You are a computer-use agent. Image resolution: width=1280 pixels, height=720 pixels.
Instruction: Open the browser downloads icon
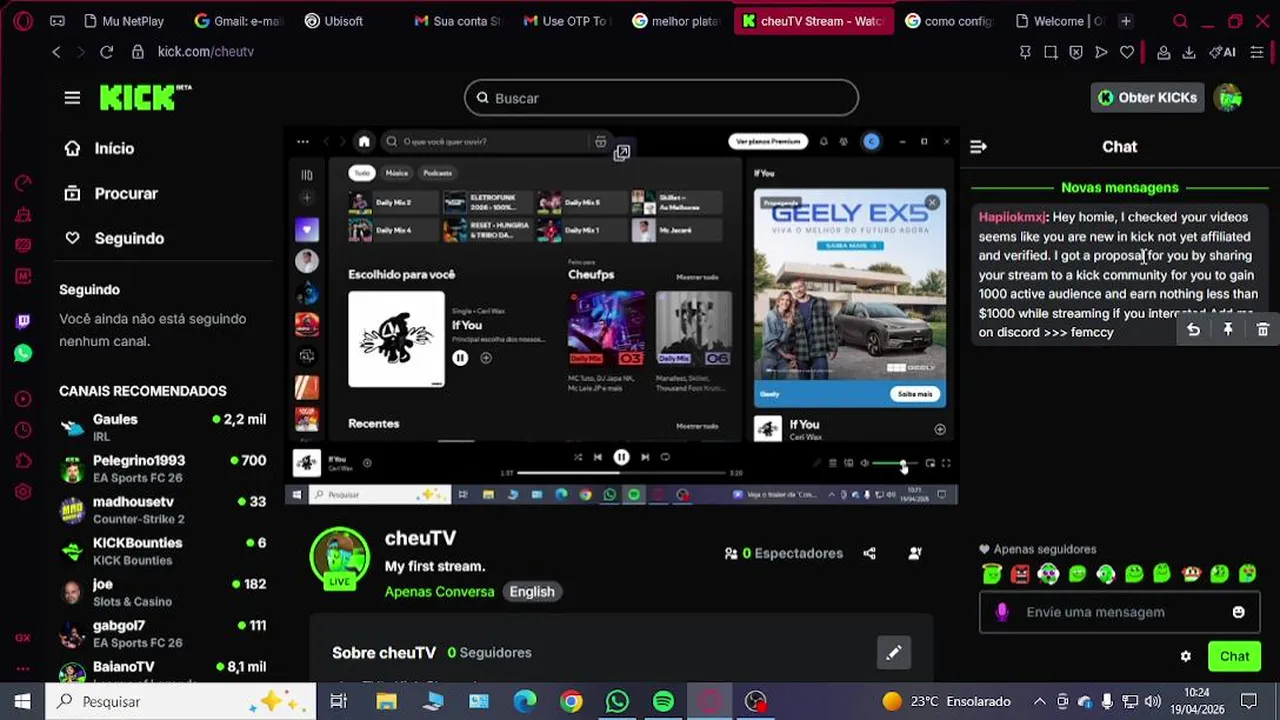(x=1189, y=52)
